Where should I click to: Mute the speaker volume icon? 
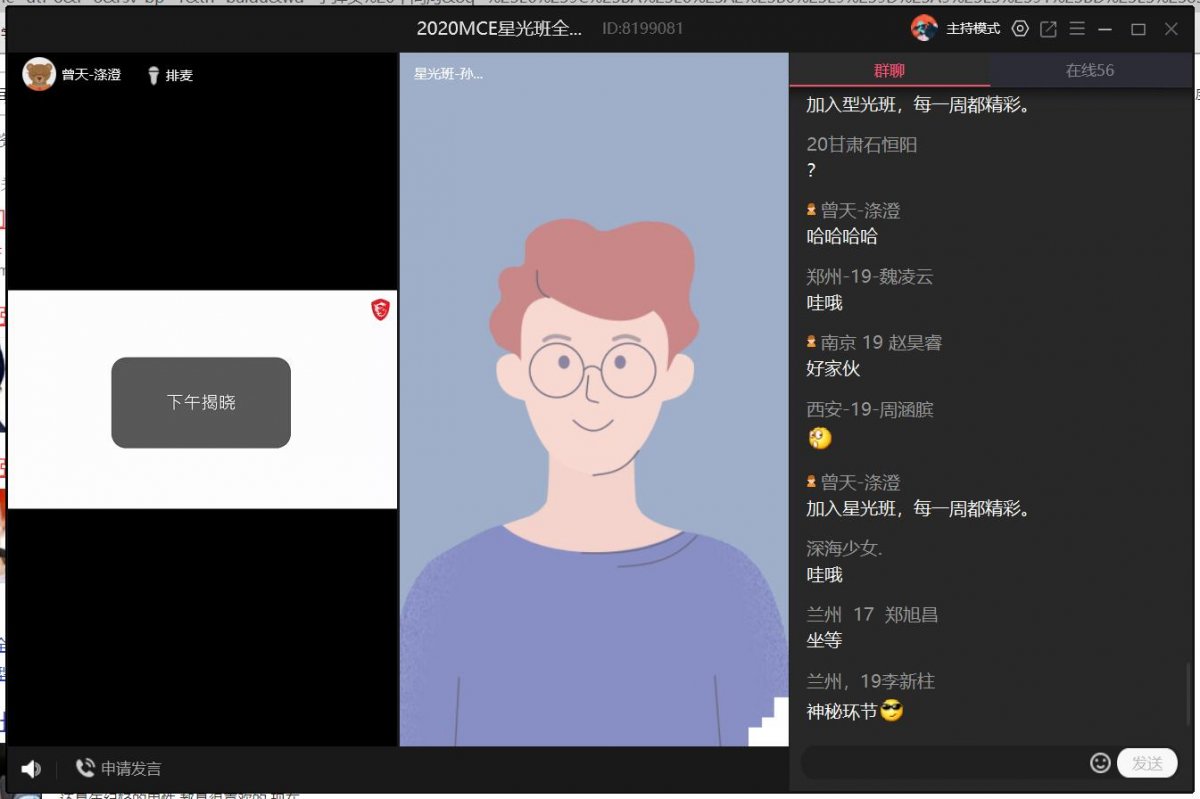(31, 768)
